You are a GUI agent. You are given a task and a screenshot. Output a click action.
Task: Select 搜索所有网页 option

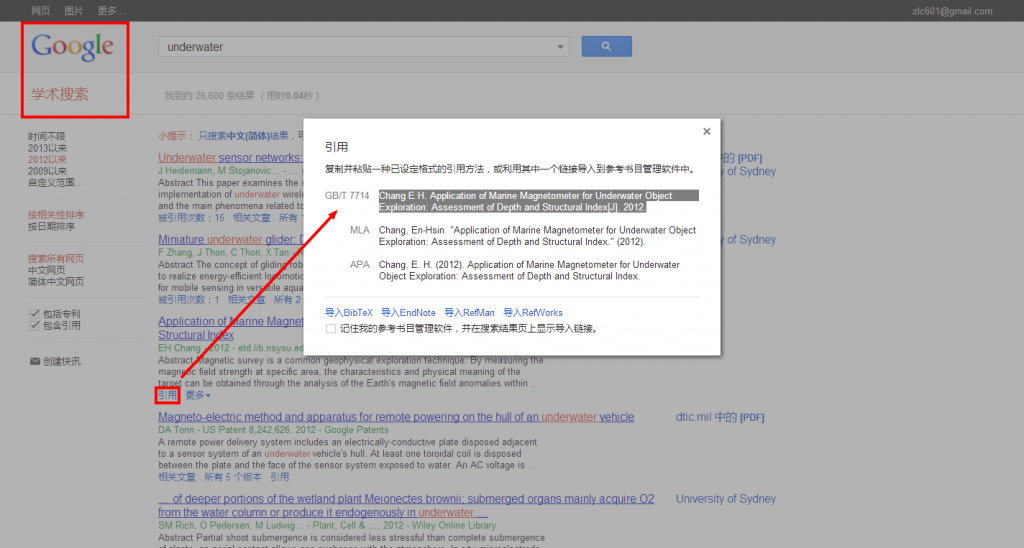[x=56, y=259]
